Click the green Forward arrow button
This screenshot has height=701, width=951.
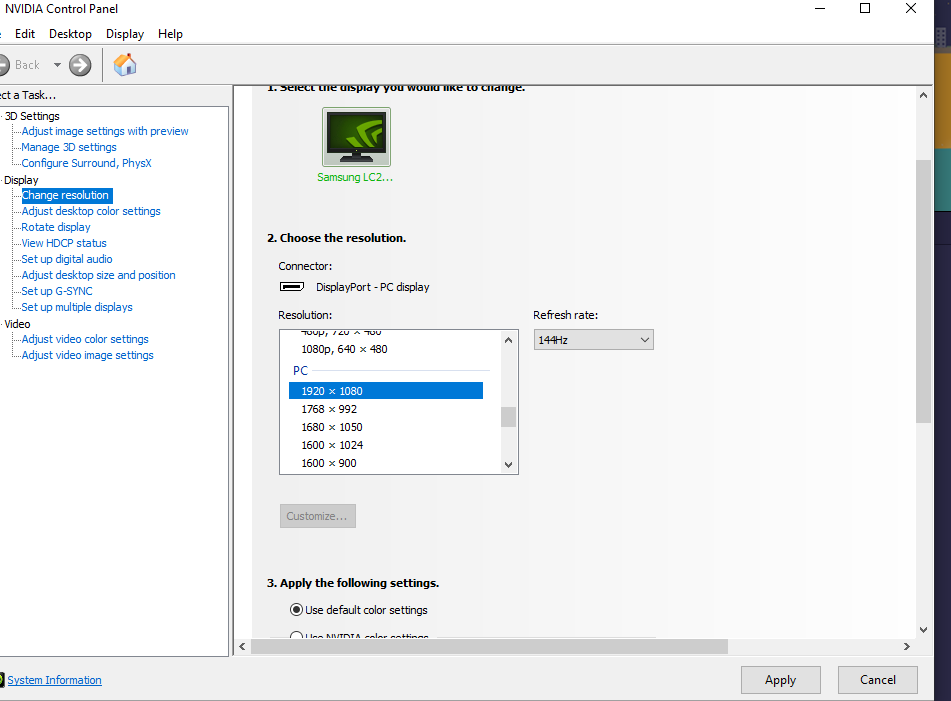(x=80, y=65)
